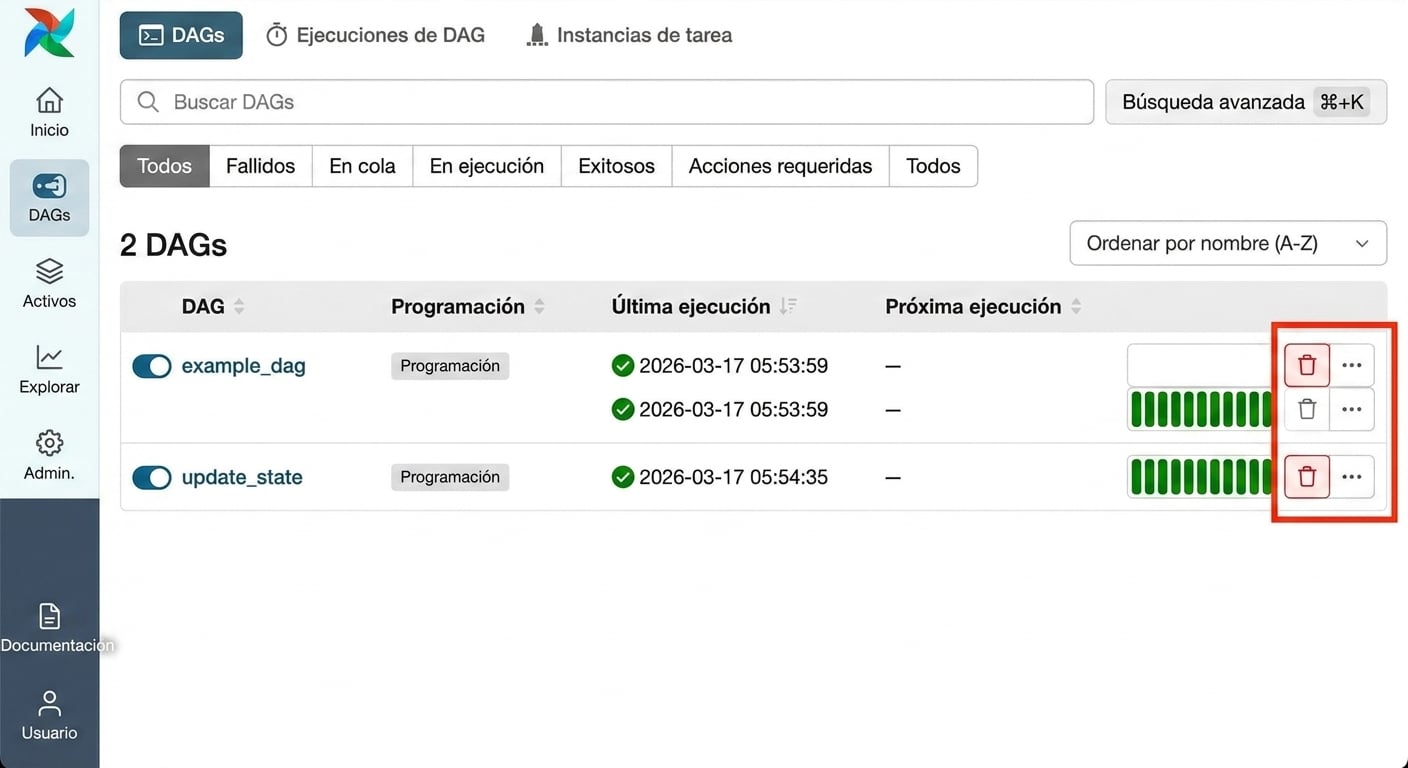The height and width of the screenshot is (768, 1408).
Task: Click the red trash icon for example_dag
Action: [x=1307, y=365]
